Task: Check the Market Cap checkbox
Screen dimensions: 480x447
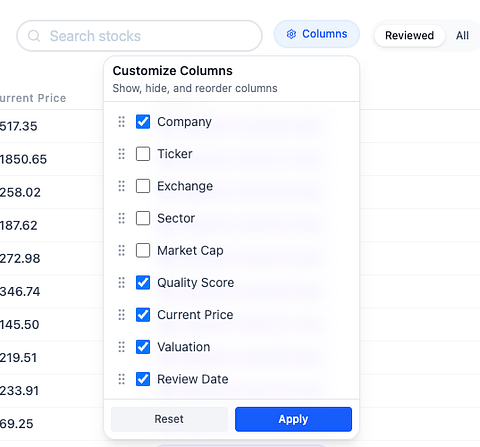Action: [x=143, y=250]
